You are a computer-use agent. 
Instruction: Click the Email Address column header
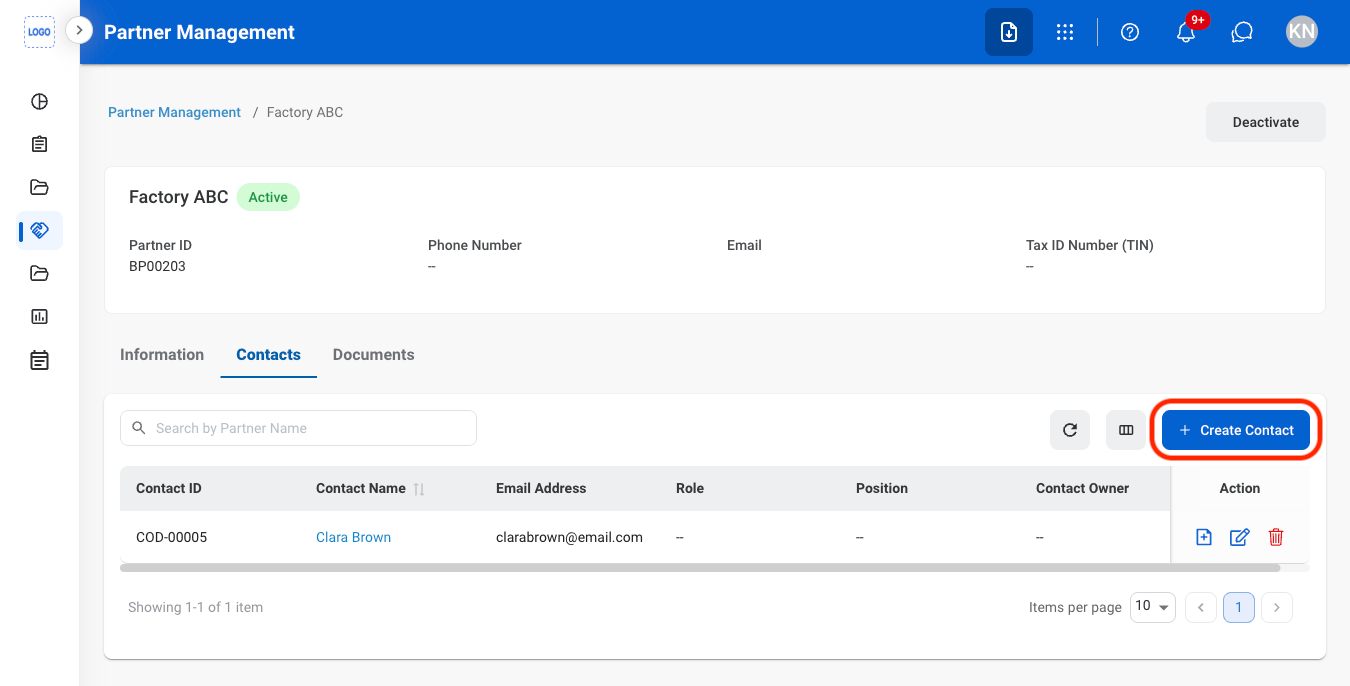pos(541,488)
